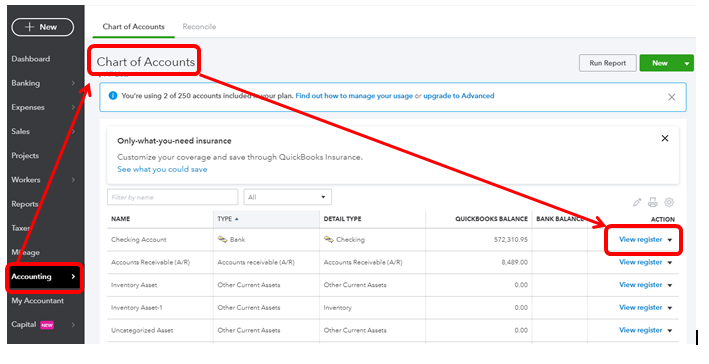Open action dropdown for Accounts Receivable row

[670, 263]
